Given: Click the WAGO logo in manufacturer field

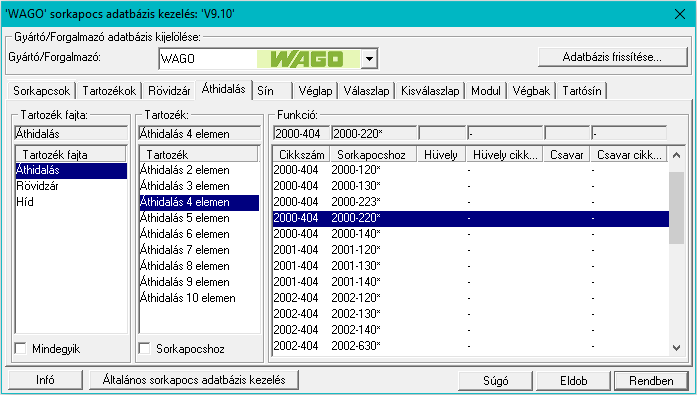Looking at the screenshot, I should [308, 59].
